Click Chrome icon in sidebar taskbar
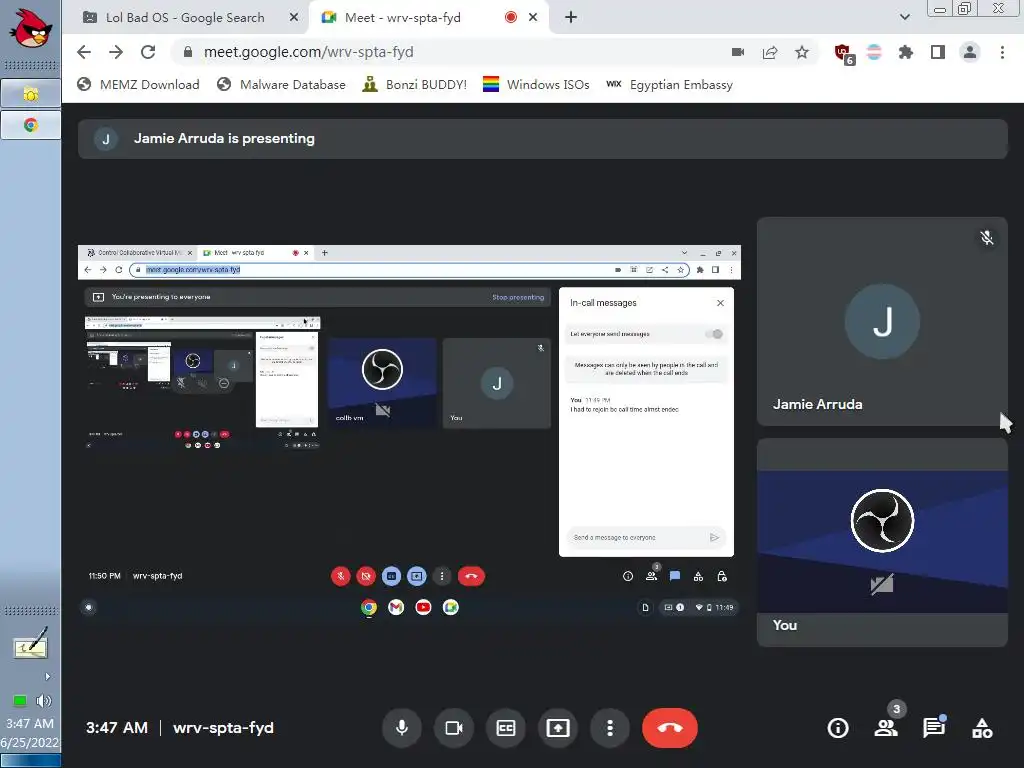 [x=31, y=125]
